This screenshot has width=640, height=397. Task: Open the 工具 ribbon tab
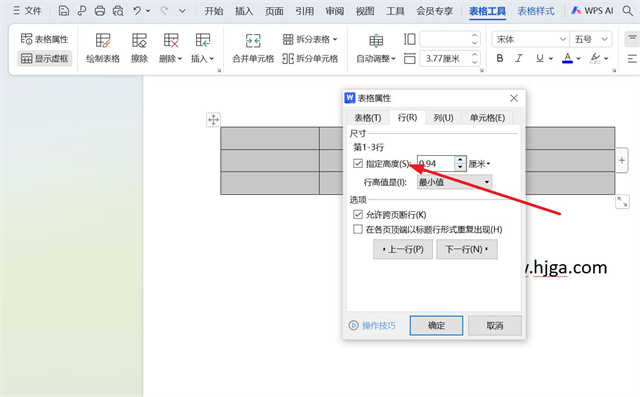click(x=395, y=11)
